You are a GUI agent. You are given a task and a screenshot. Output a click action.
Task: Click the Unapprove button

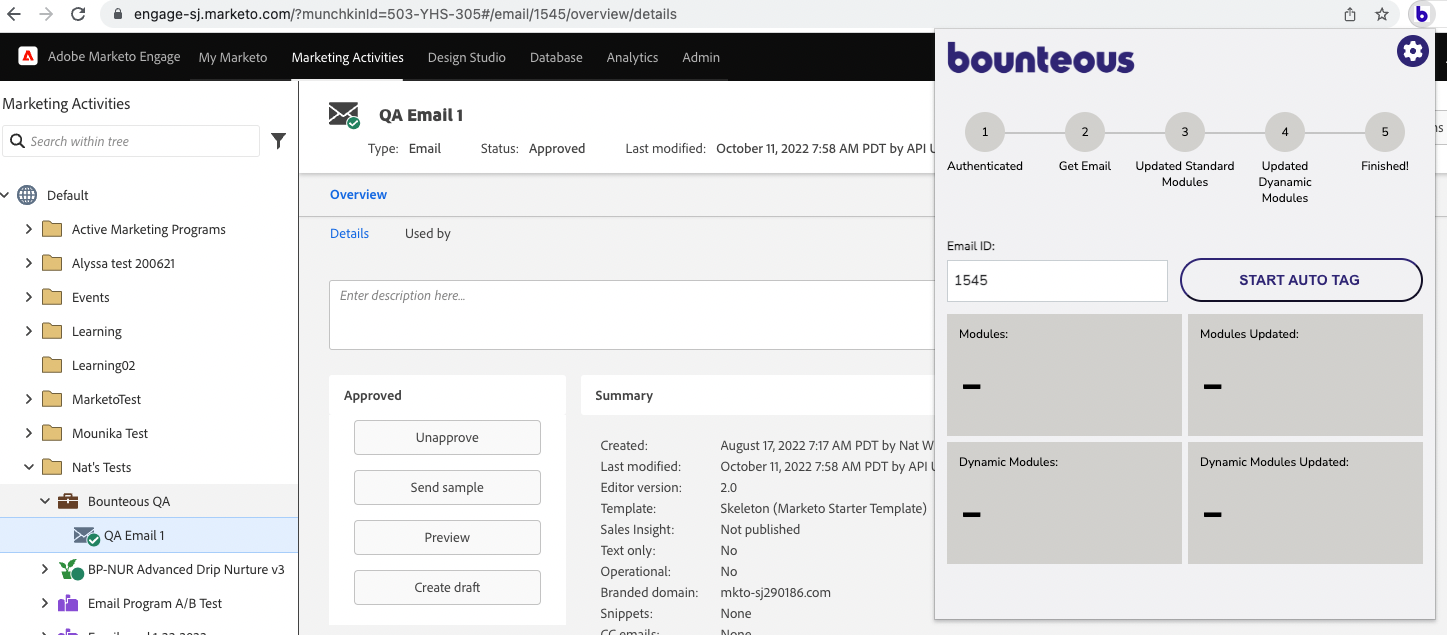(447, 437)
